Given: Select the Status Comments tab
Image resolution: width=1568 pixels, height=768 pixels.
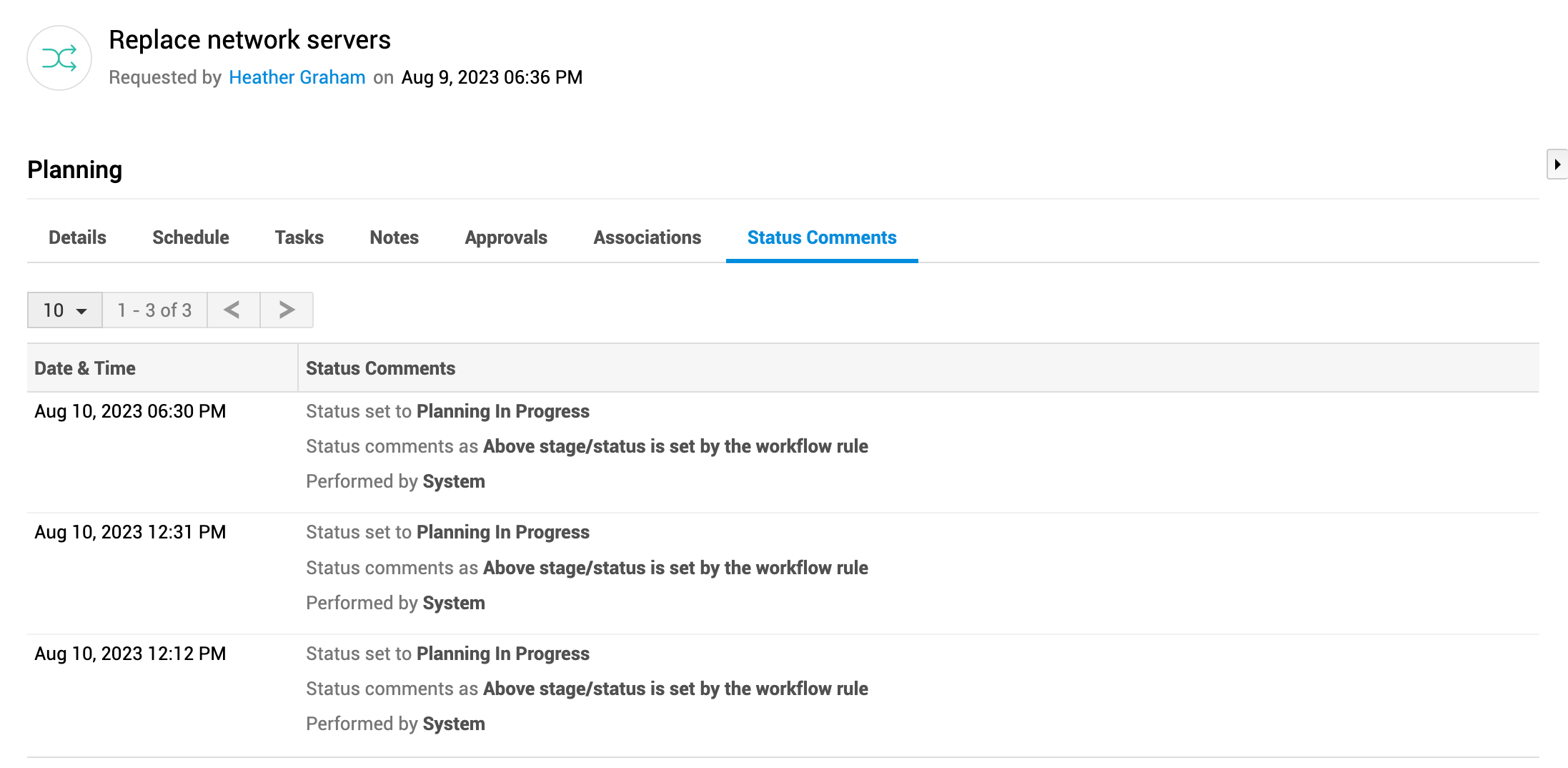Looking at the screenshot, I should click(x=821, y=237).
